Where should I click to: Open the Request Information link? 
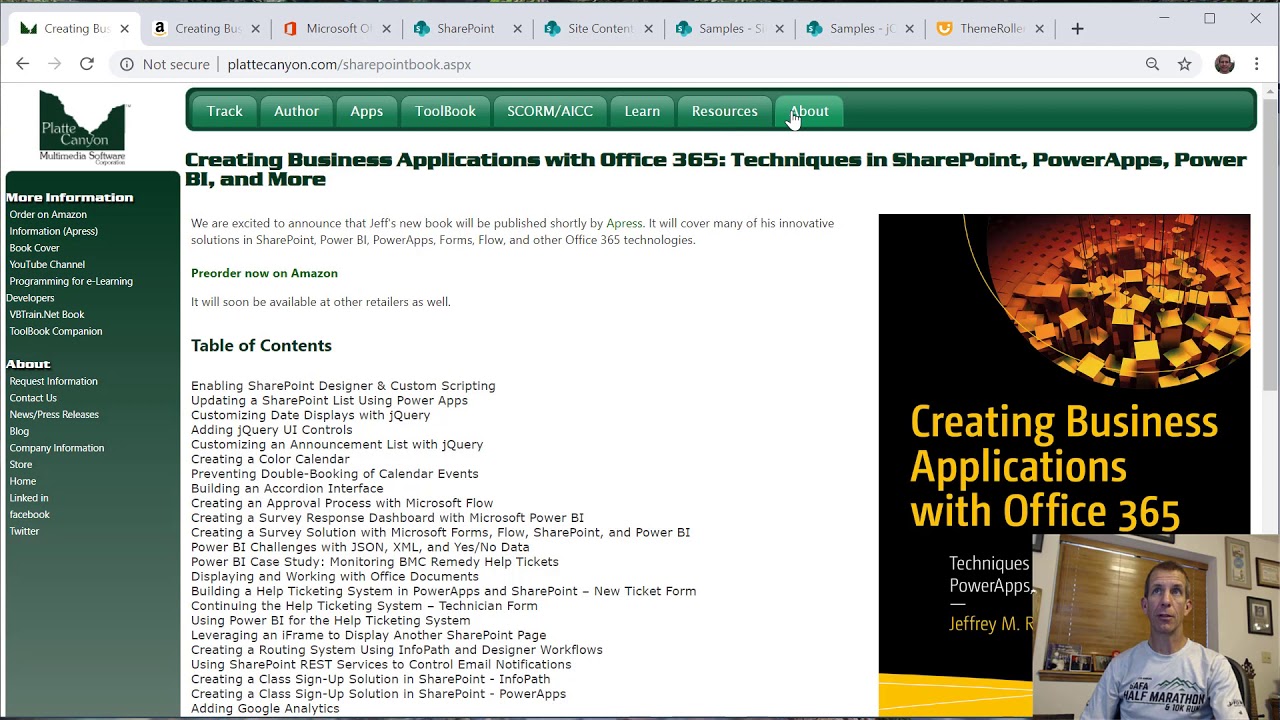point(53,381)
